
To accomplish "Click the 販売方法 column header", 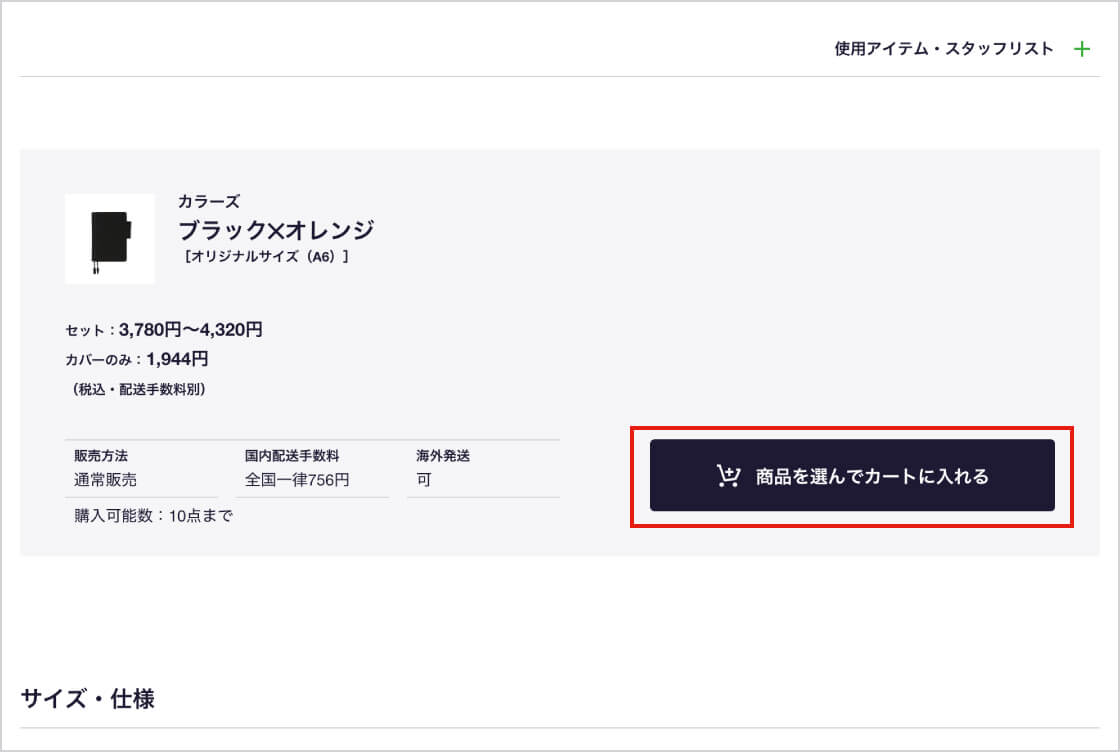I will click(x=101, y=456).
